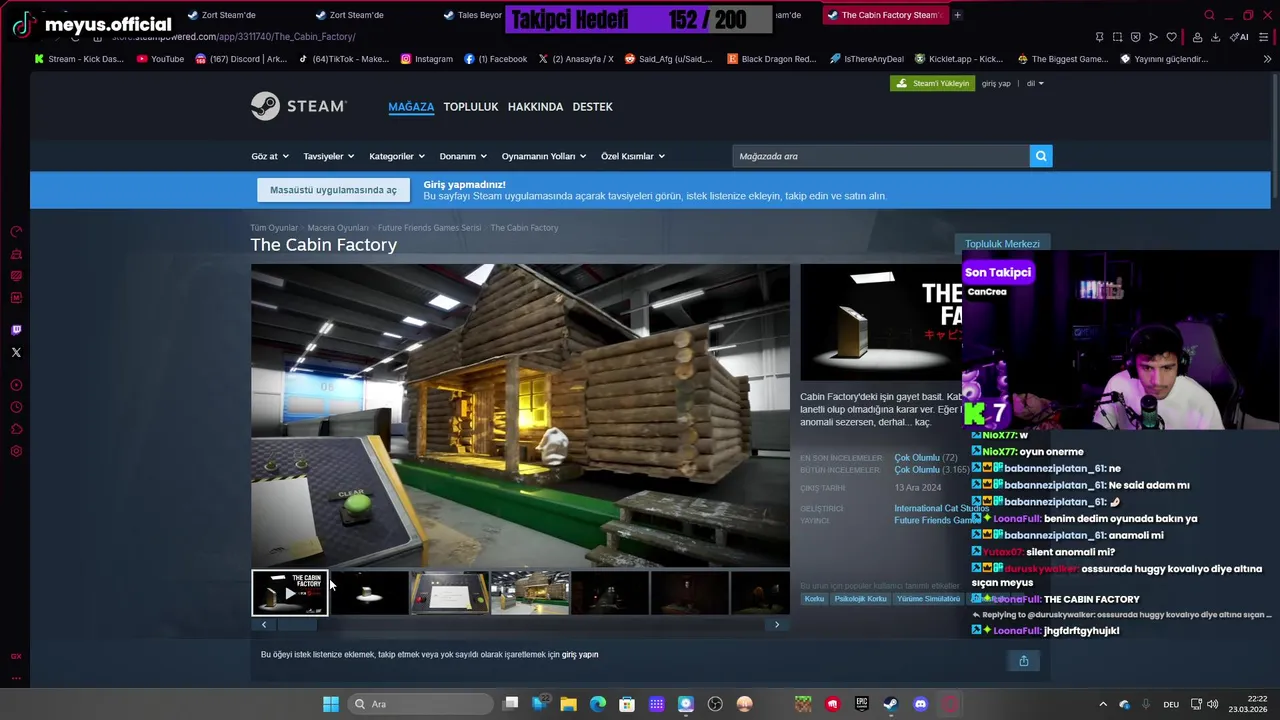Switch to the Tales Beyond browser tab
The height and width of the screenshot is (720, 1280).
pos(475,15)
